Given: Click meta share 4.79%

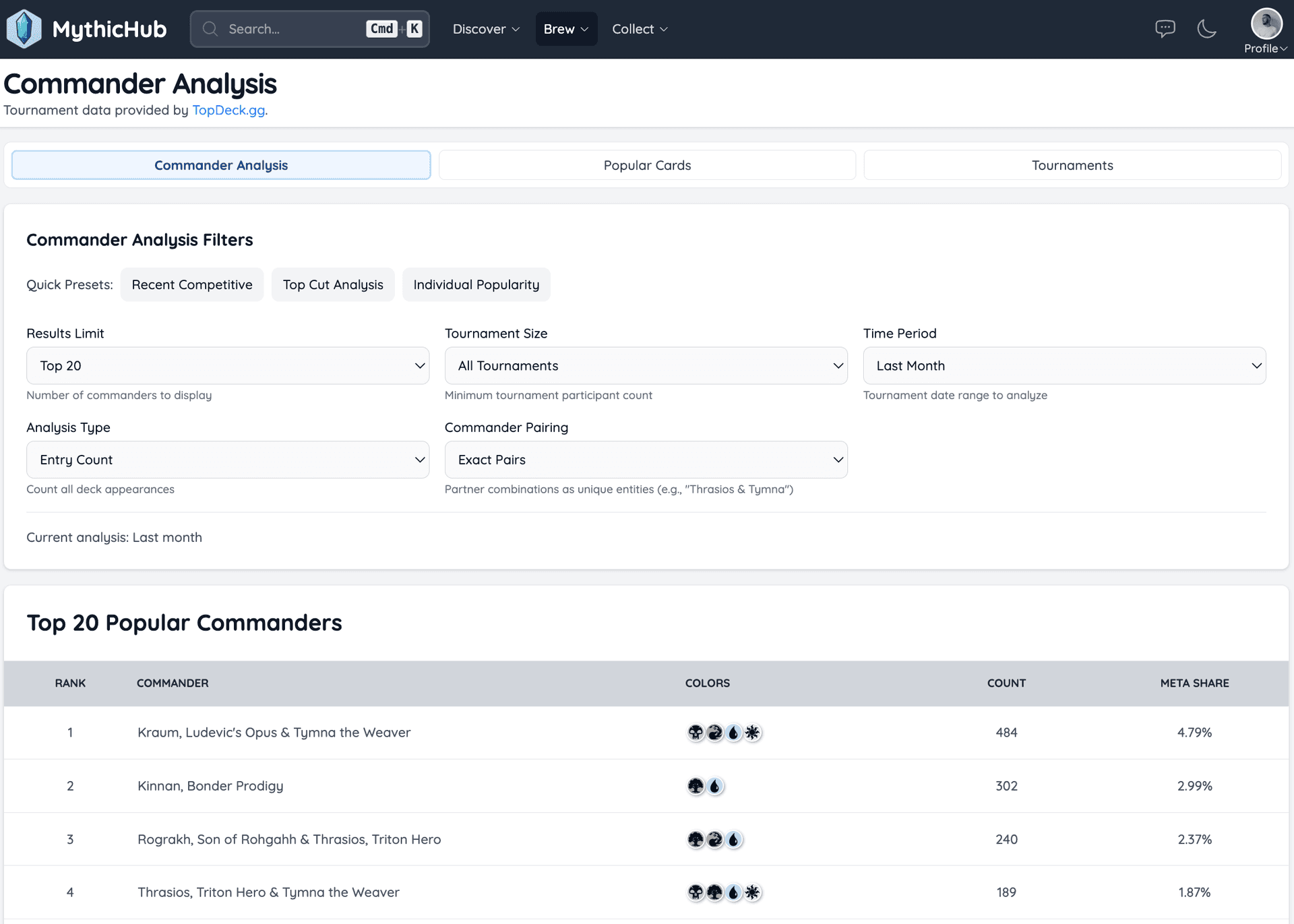Looking at the screenshot, I should tap(1194, 733).
